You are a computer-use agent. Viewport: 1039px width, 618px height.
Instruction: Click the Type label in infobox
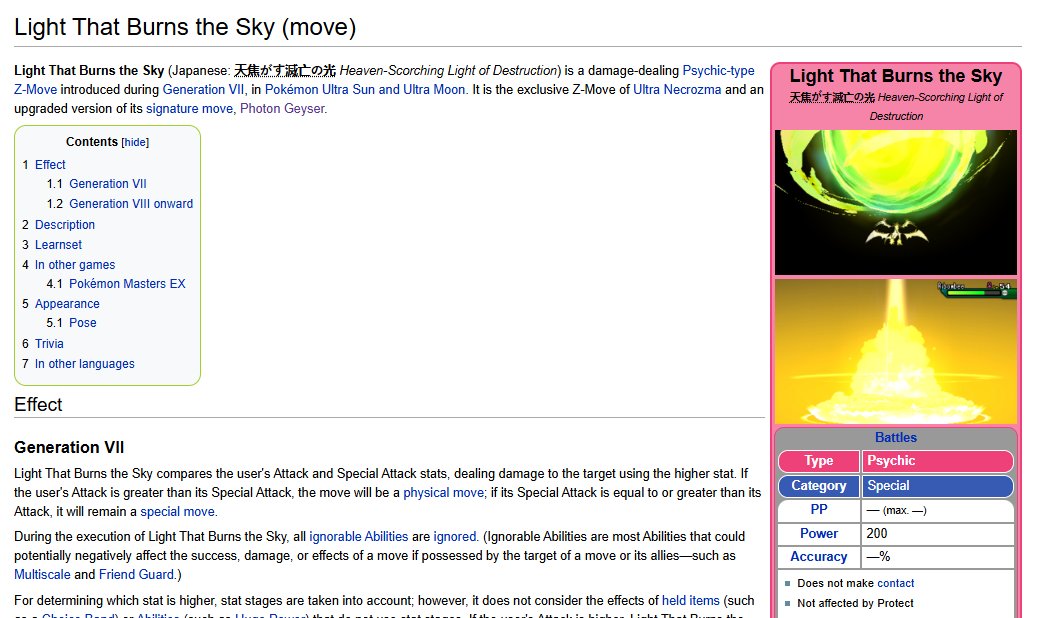tap(818, 460)
